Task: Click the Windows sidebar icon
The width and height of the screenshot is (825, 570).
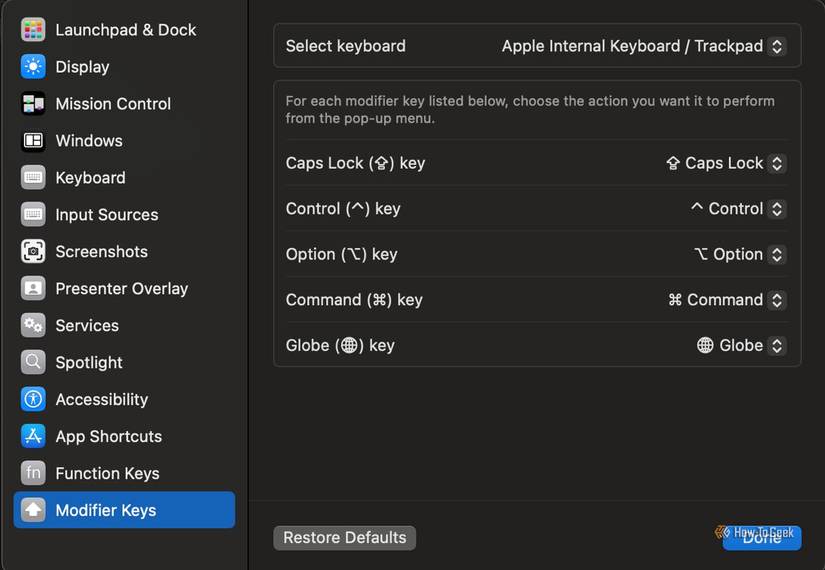Action: [x=33, y=141]
